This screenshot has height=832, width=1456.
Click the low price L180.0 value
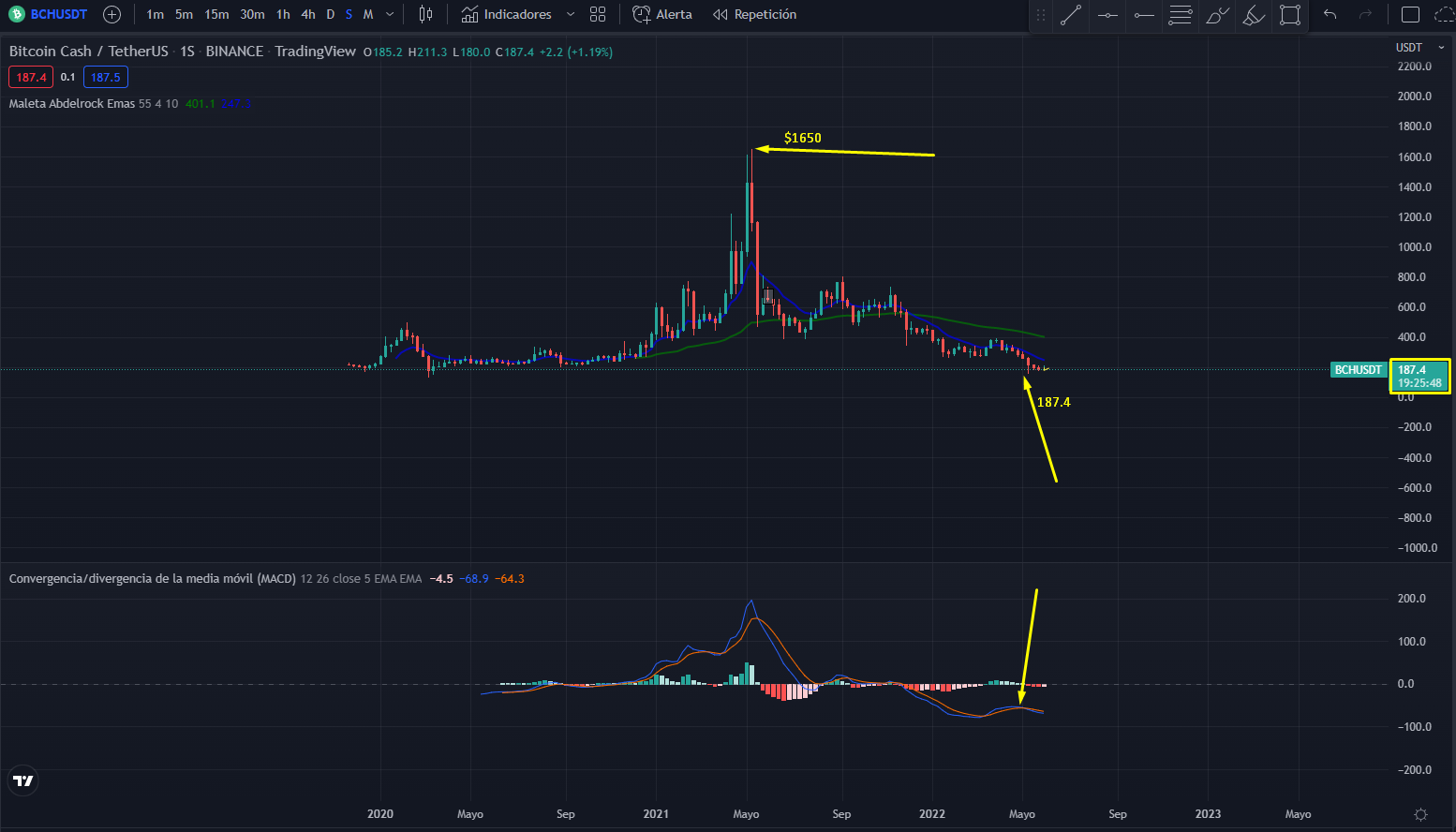tap(471, 52)
